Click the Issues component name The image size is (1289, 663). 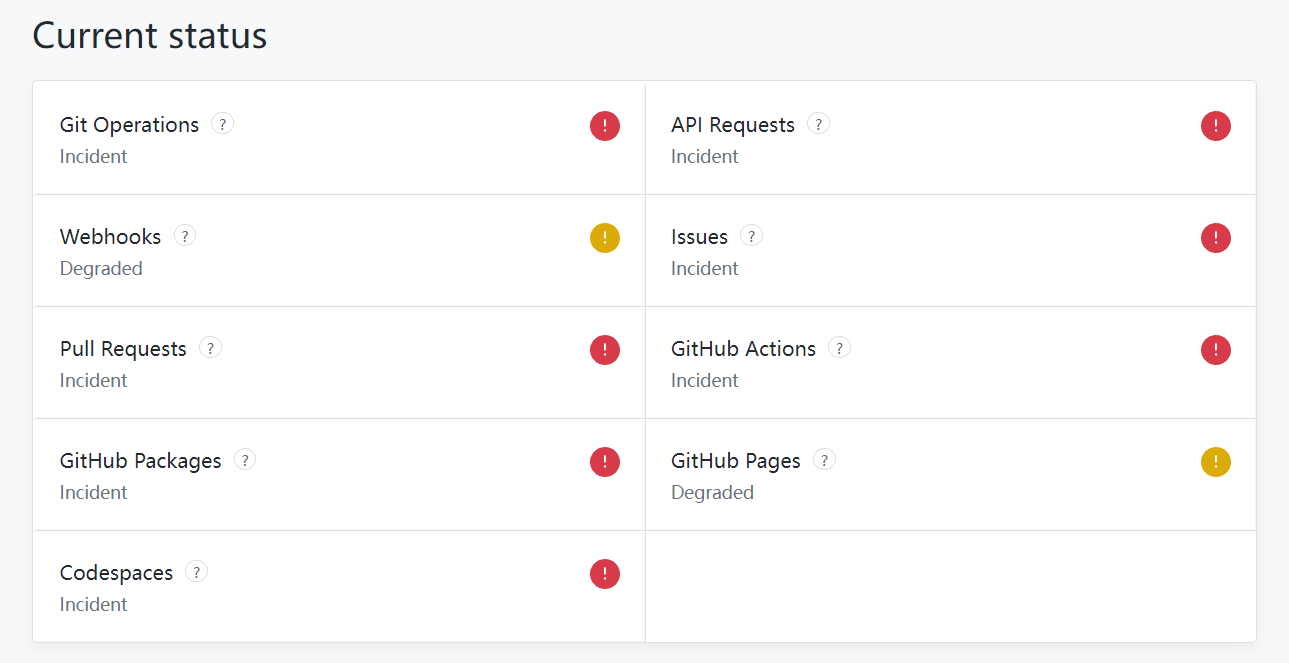coord(699,237)
